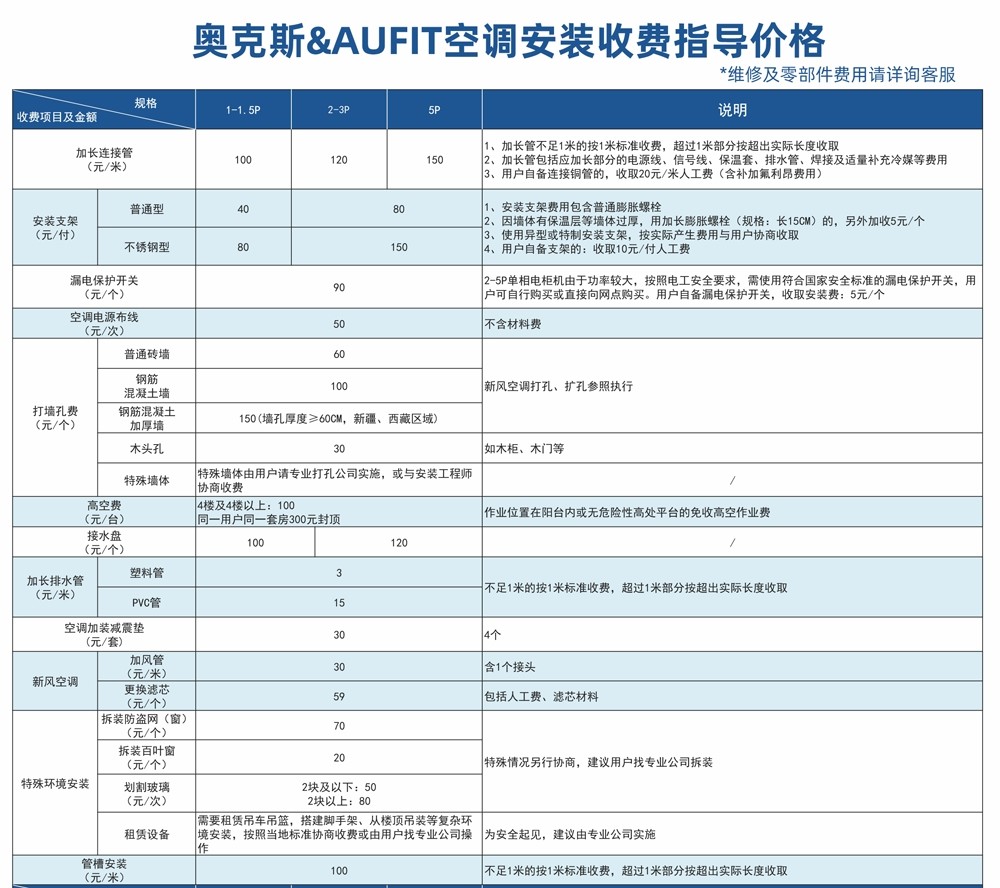Click the 不含材料费 note
1000x888 pixels.
513,324
